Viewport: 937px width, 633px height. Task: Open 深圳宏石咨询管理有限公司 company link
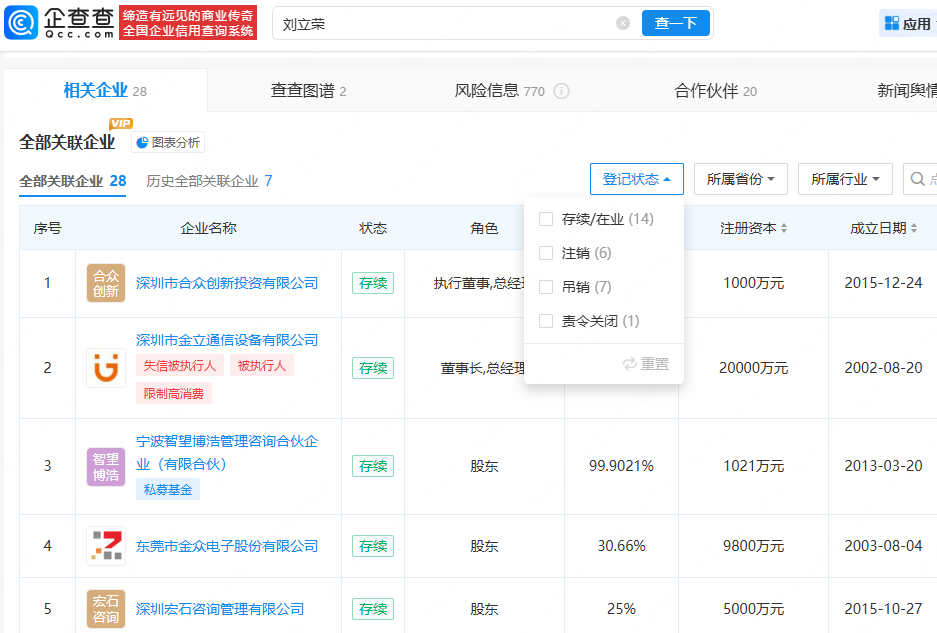pyautogui.click(x=220, y=609)
